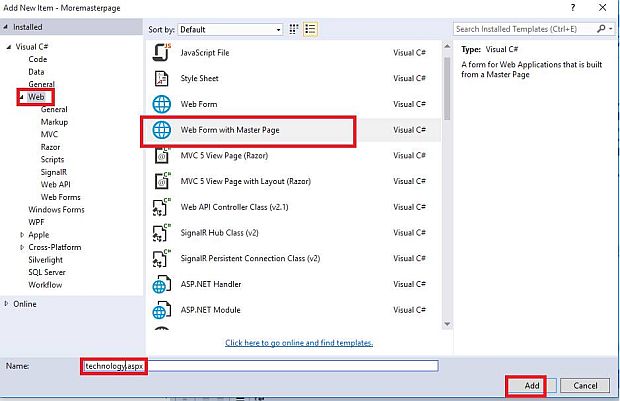This screenshot has width=620, height=401.
Task: Select the Silverlight category
Action: point(45,260)
